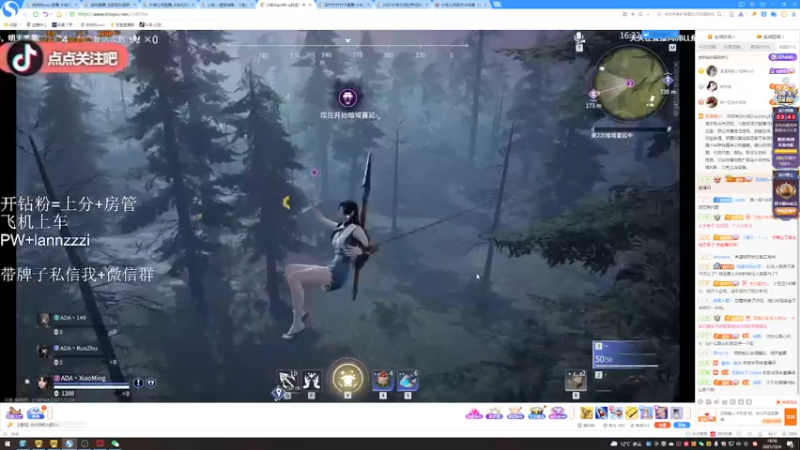Click the circular minimap in the game
The height and width of the screenshot is (450, 800).
click(631, 84)
